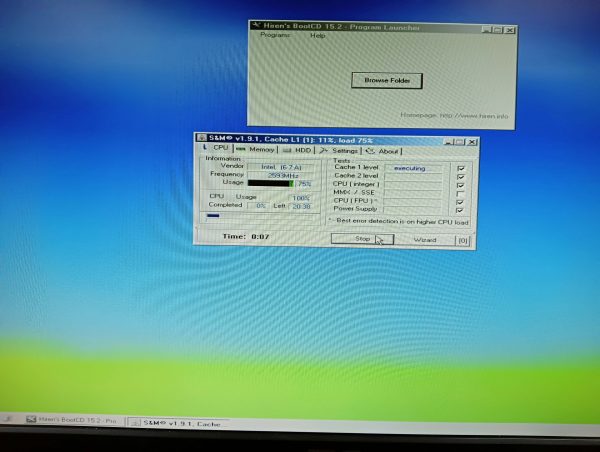Screen dimensions: 600x452
Task: Click the [0] button beside Wizard
Action: [462, 240]
